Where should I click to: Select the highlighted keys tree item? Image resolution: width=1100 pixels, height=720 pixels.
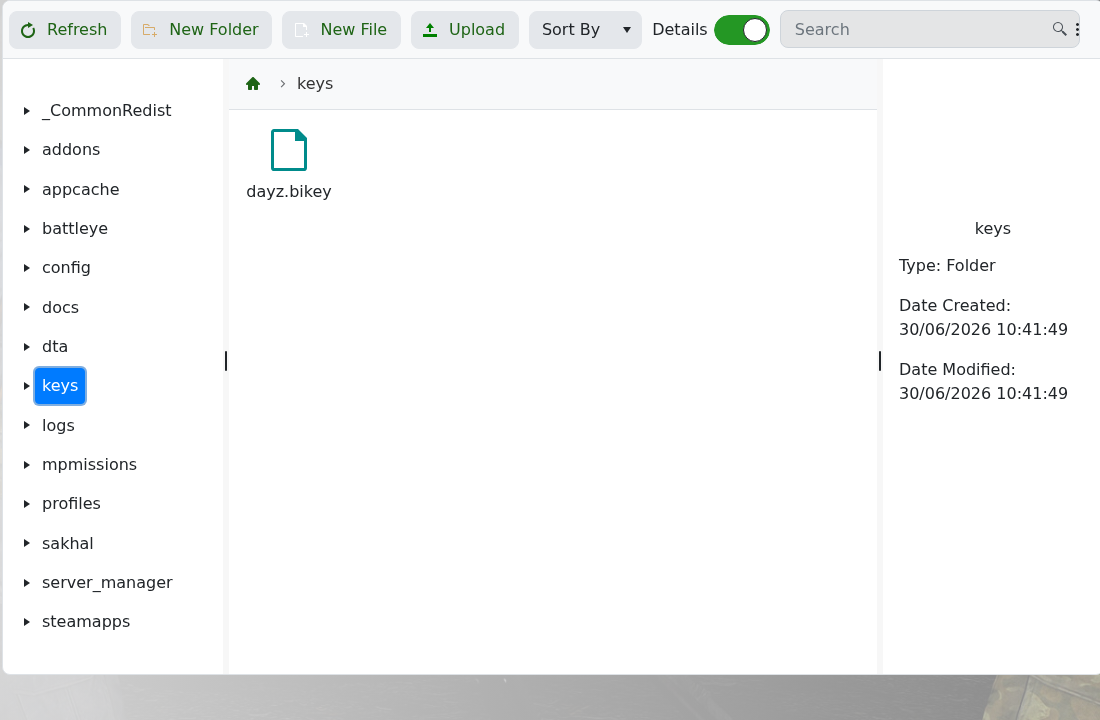point(60,386)
